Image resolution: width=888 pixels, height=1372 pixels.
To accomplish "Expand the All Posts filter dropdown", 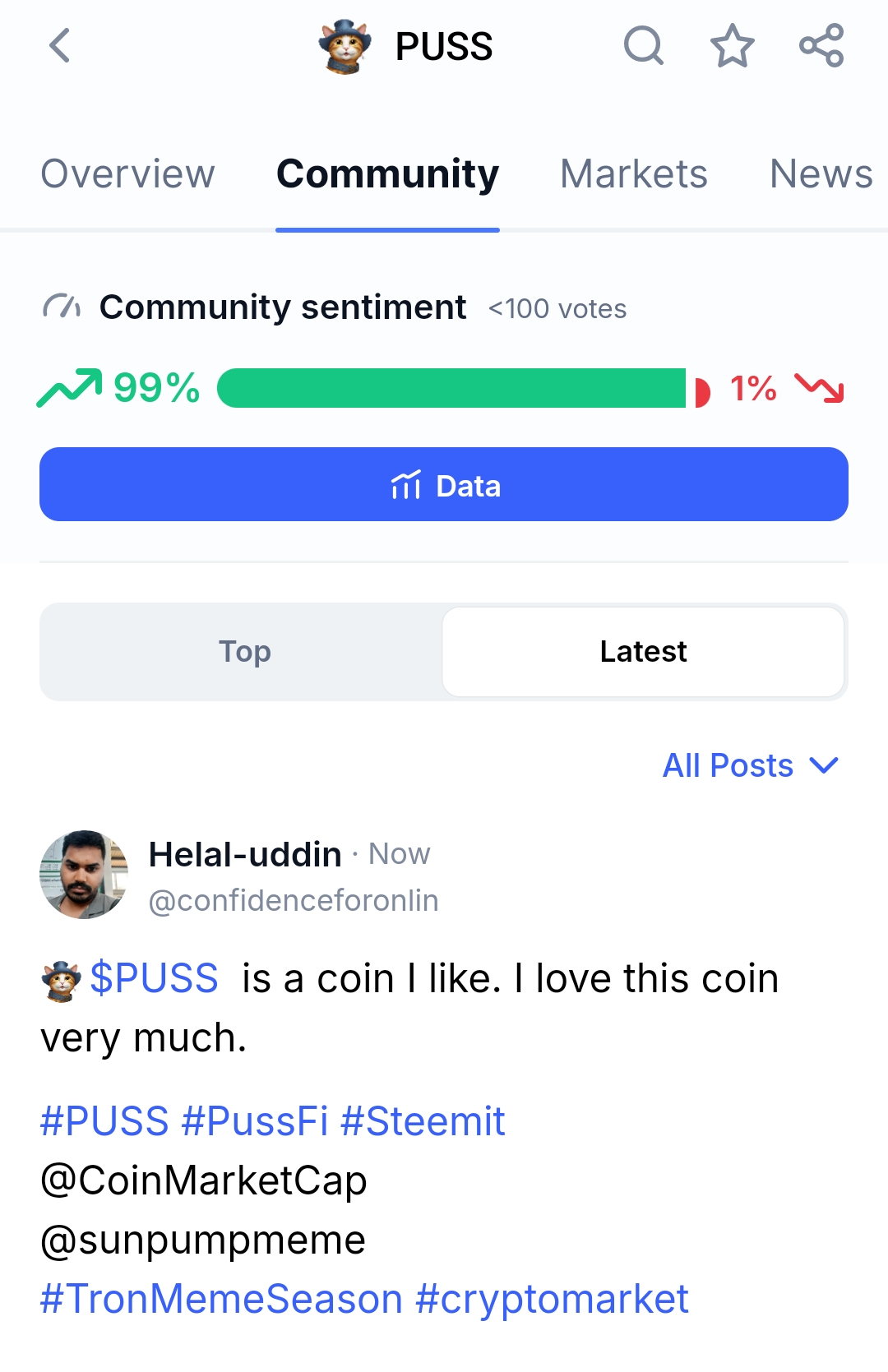I will 750,765.
